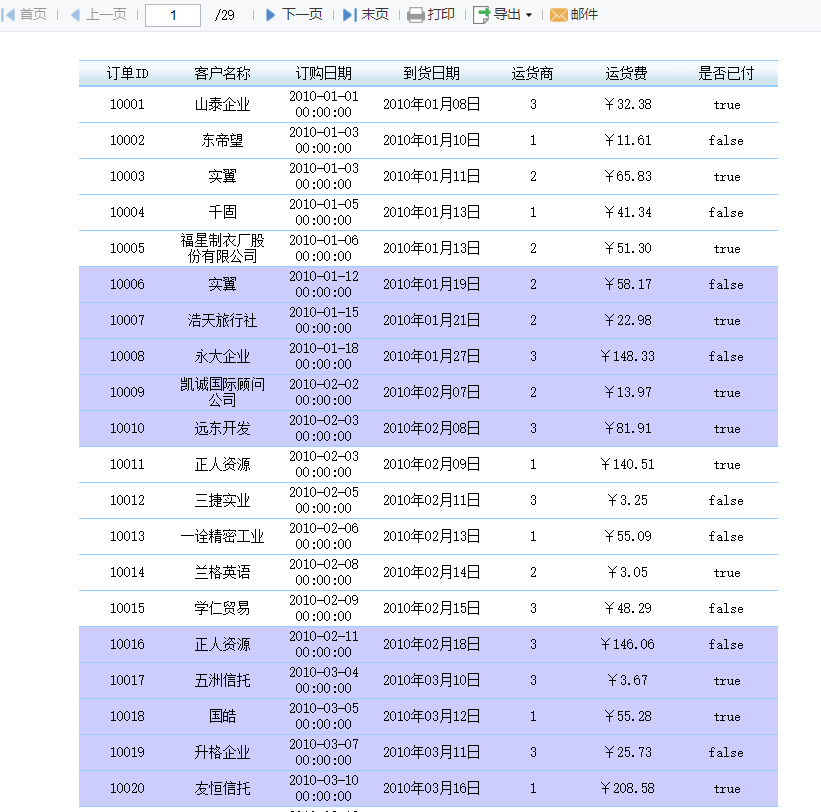Click freight value ￥146.06
821x812 pixels.
[627, 644]
